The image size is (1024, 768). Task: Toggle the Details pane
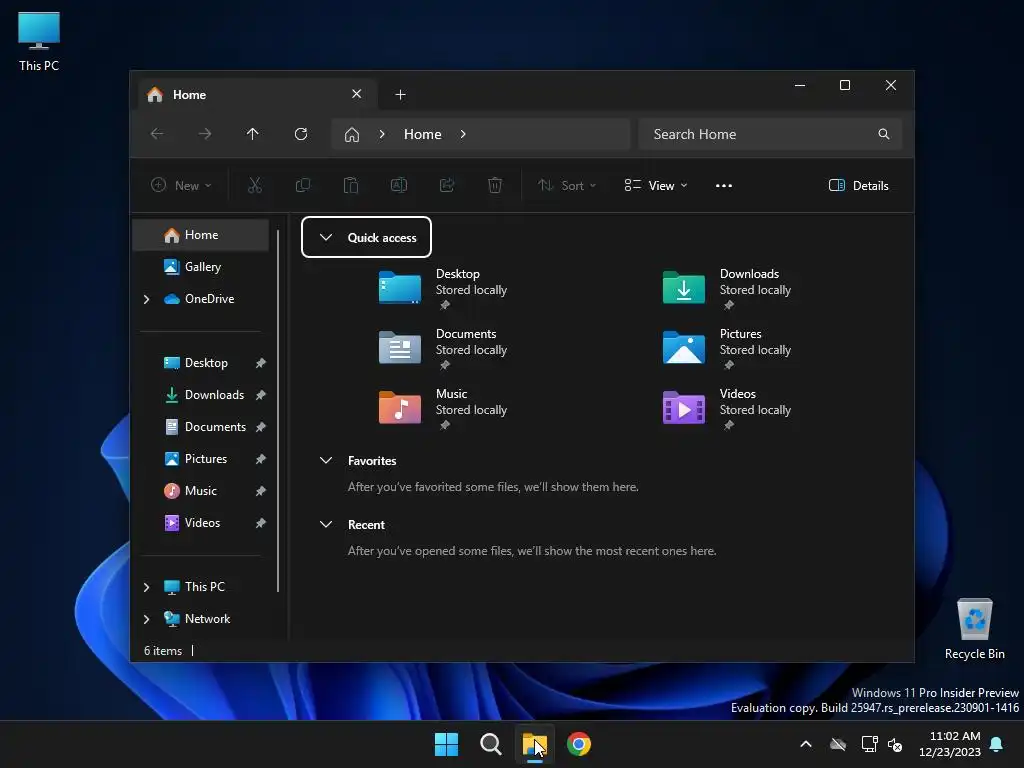tap(858, 185)
